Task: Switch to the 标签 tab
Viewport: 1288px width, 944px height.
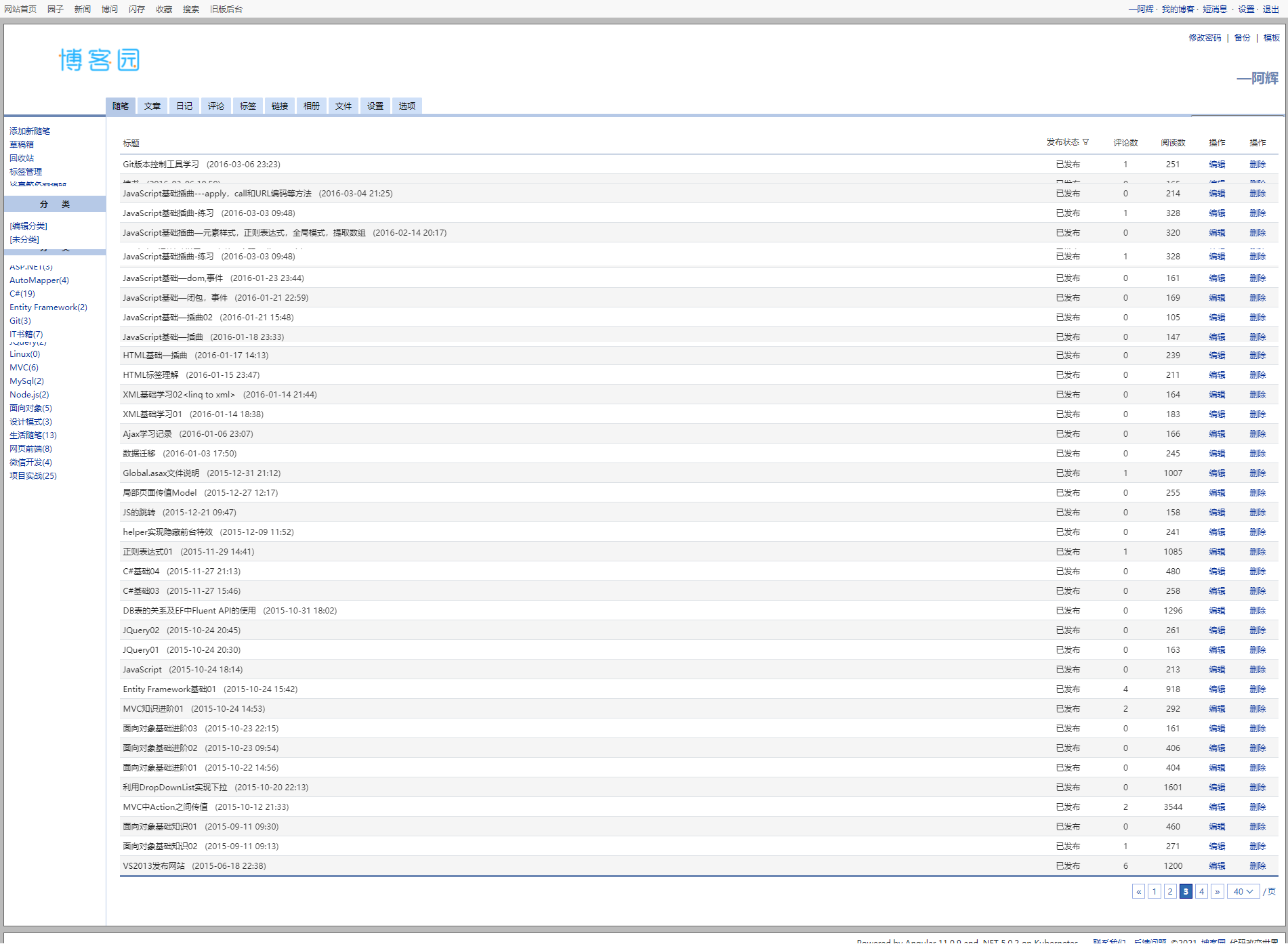Action: 248,106
